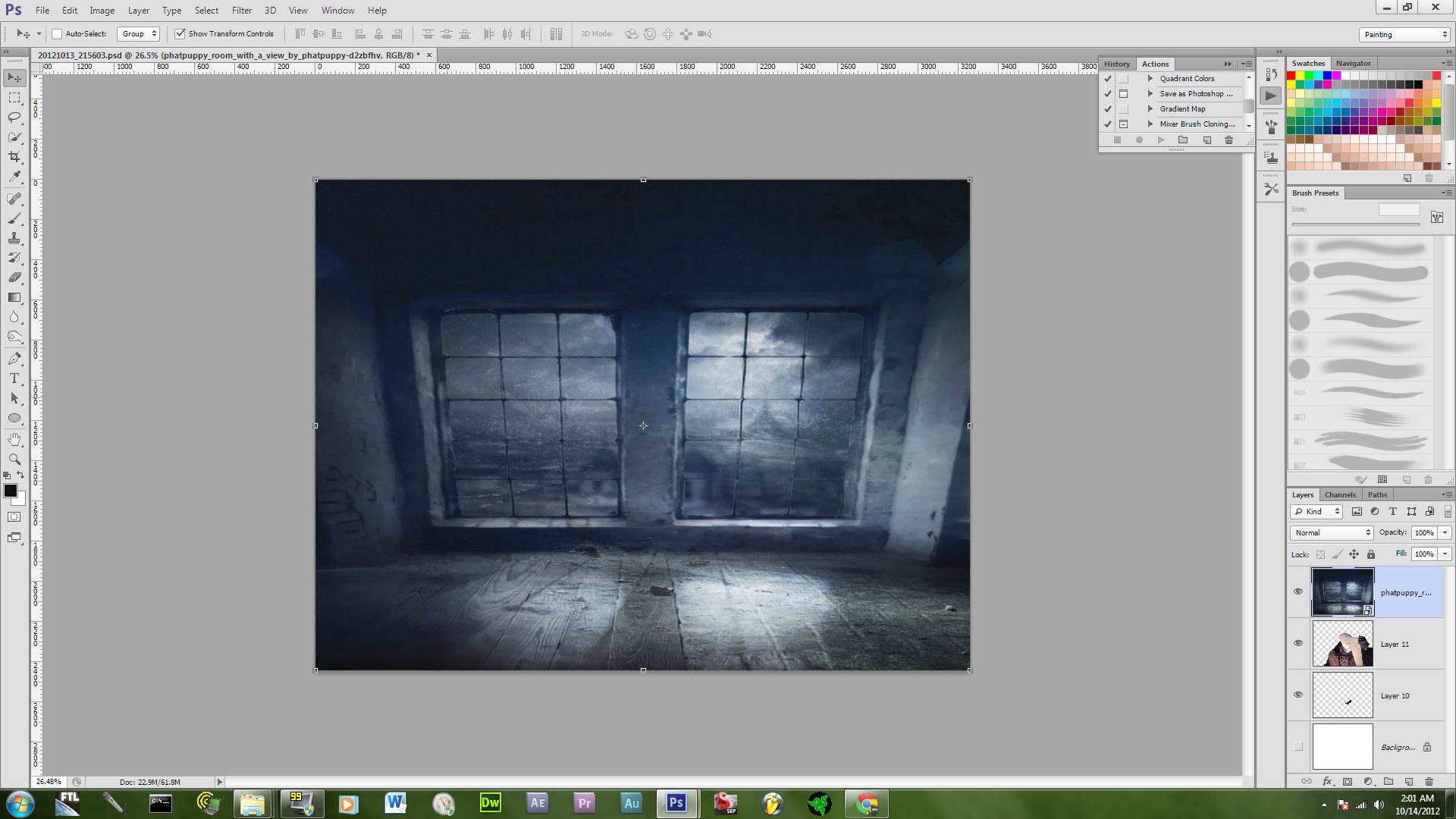Viewport: 1456px width, 819px height.
Task: Open After Effects from the taskbar
Action: 538,803
